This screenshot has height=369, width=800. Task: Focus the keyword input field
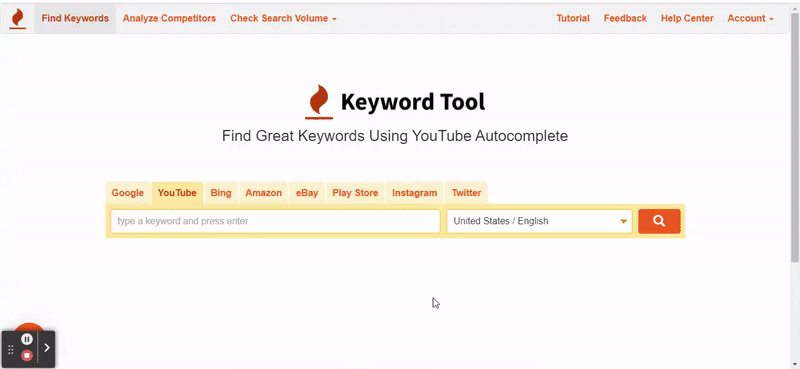pos(275,222)
